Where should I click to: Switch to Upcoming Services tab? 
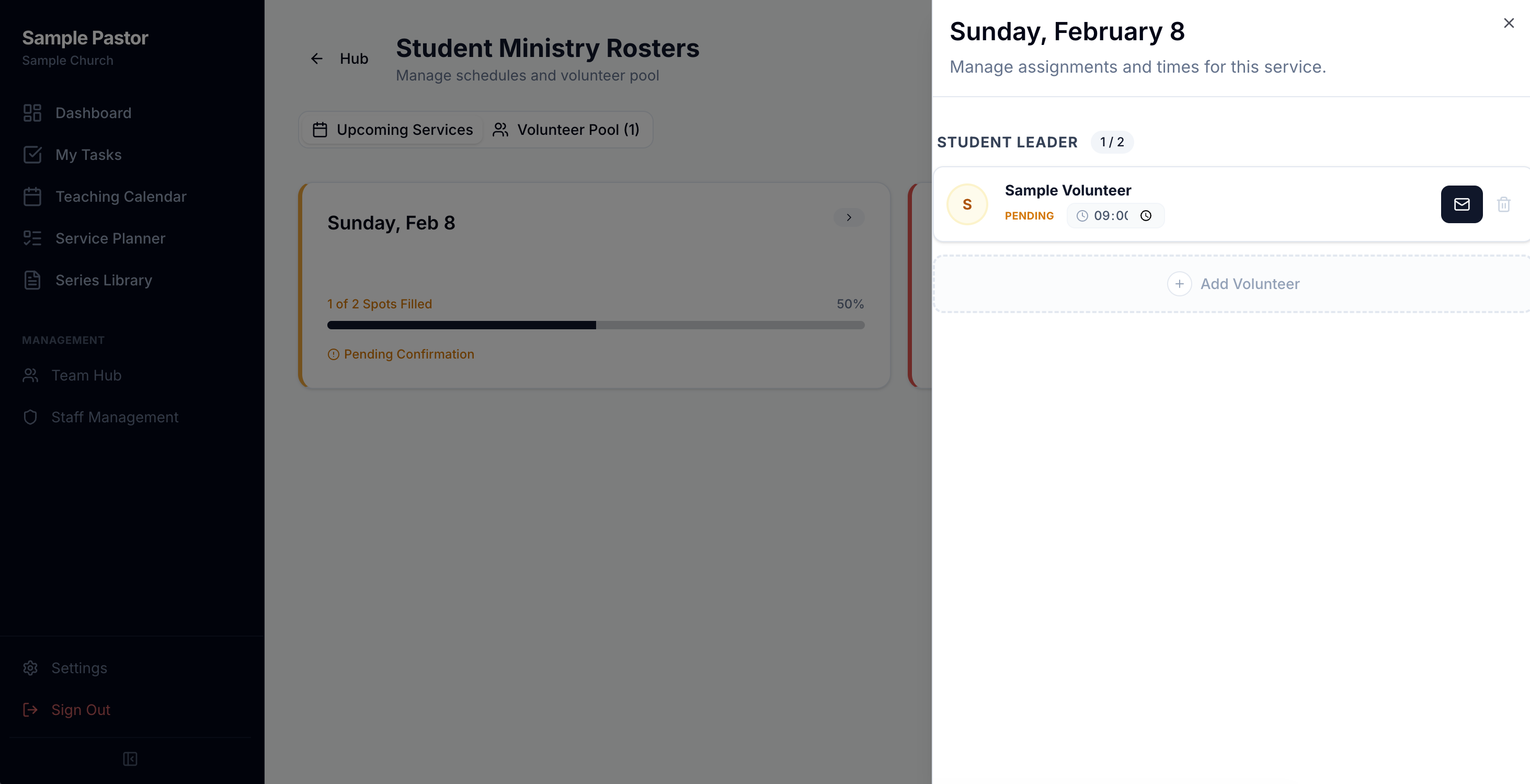(393, 130)
